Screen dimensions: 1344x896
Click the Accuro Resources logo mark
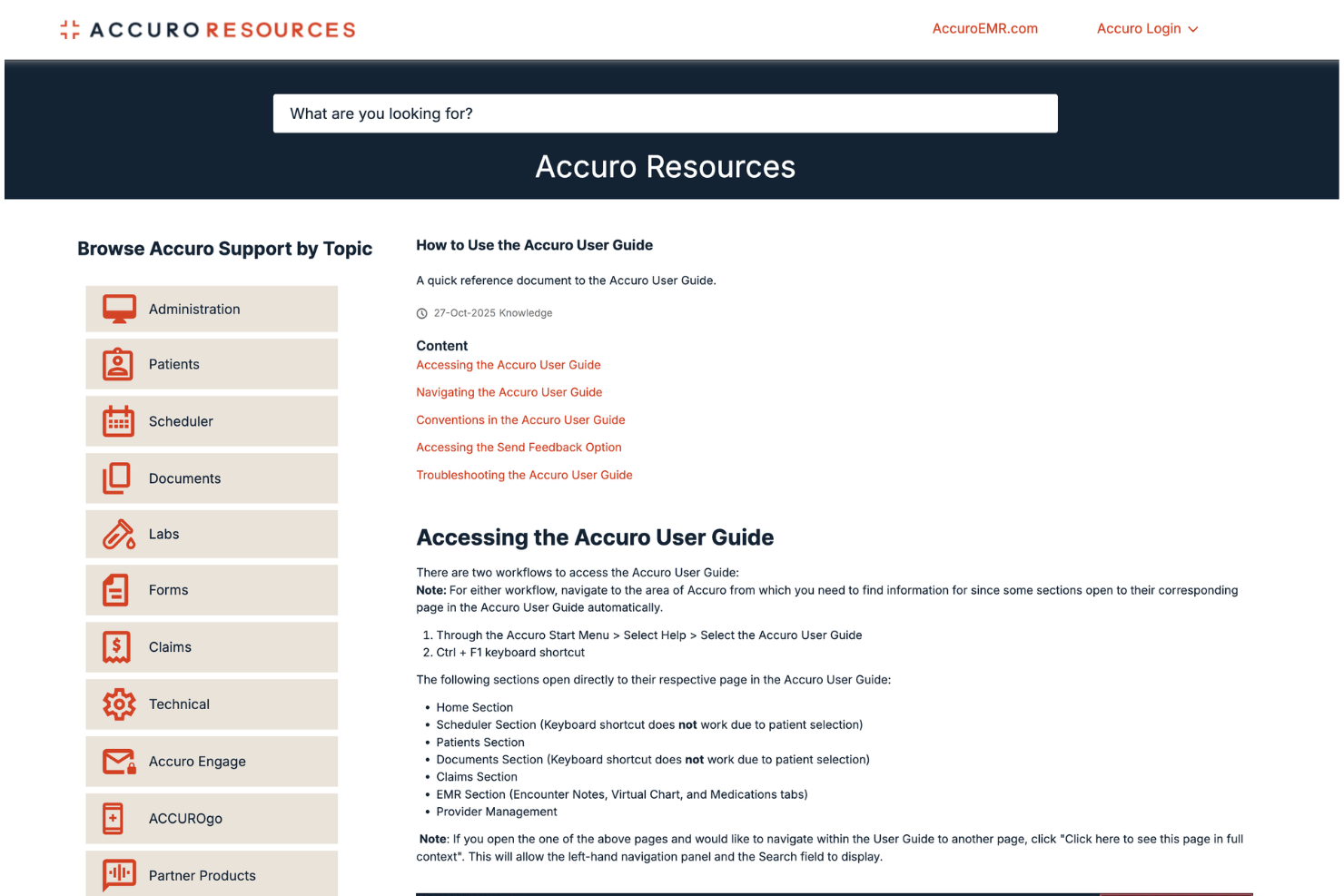[70, 30]
